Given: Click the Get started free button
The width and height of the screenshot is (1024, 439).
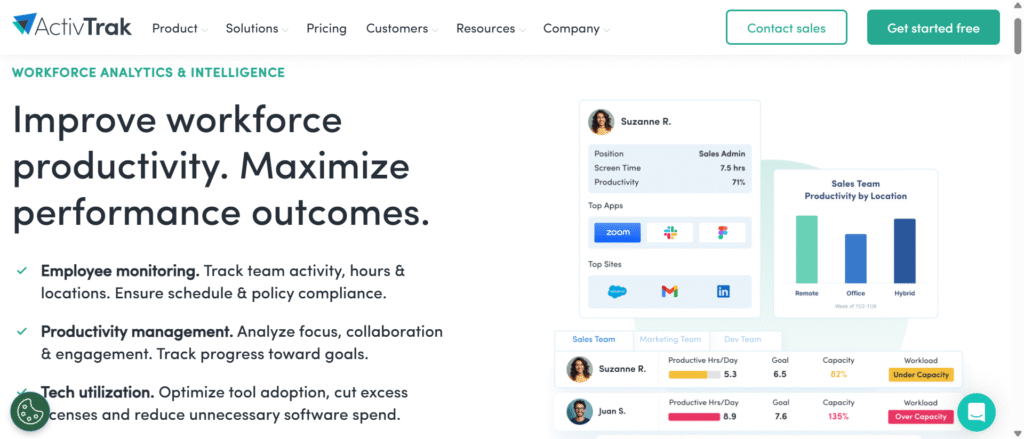Looking at the screenshot, I should pos(933,28).
